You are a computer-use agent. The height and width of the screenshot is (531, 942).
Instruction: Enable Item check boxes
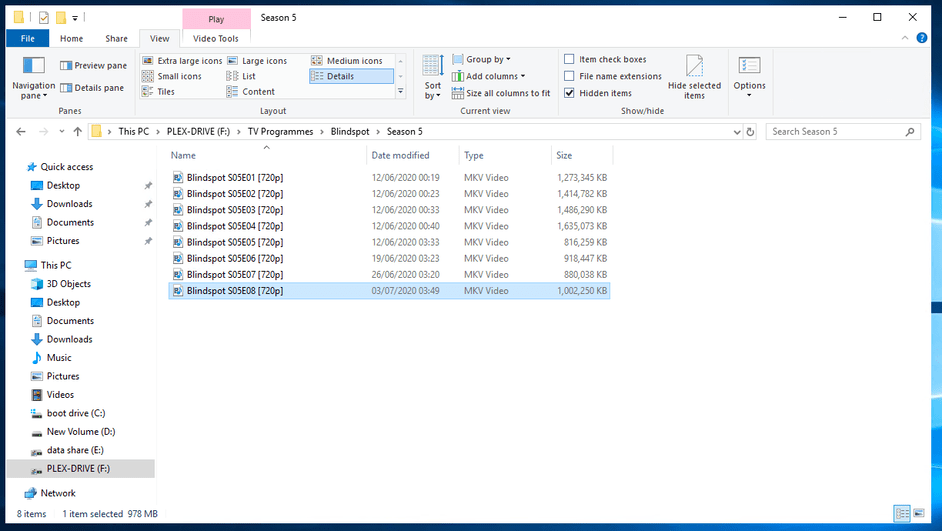coord(606,59)
